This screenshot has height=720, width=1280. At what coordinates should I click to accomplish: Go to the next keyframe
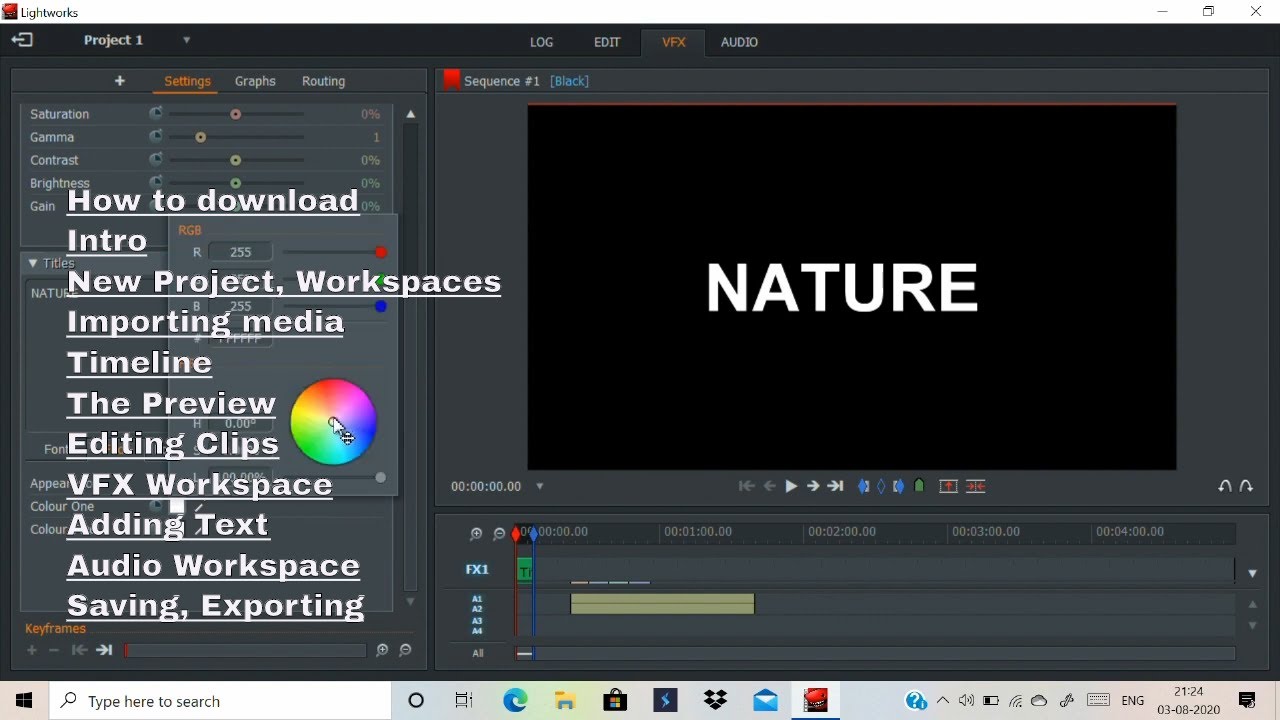(x=104, y=651)
